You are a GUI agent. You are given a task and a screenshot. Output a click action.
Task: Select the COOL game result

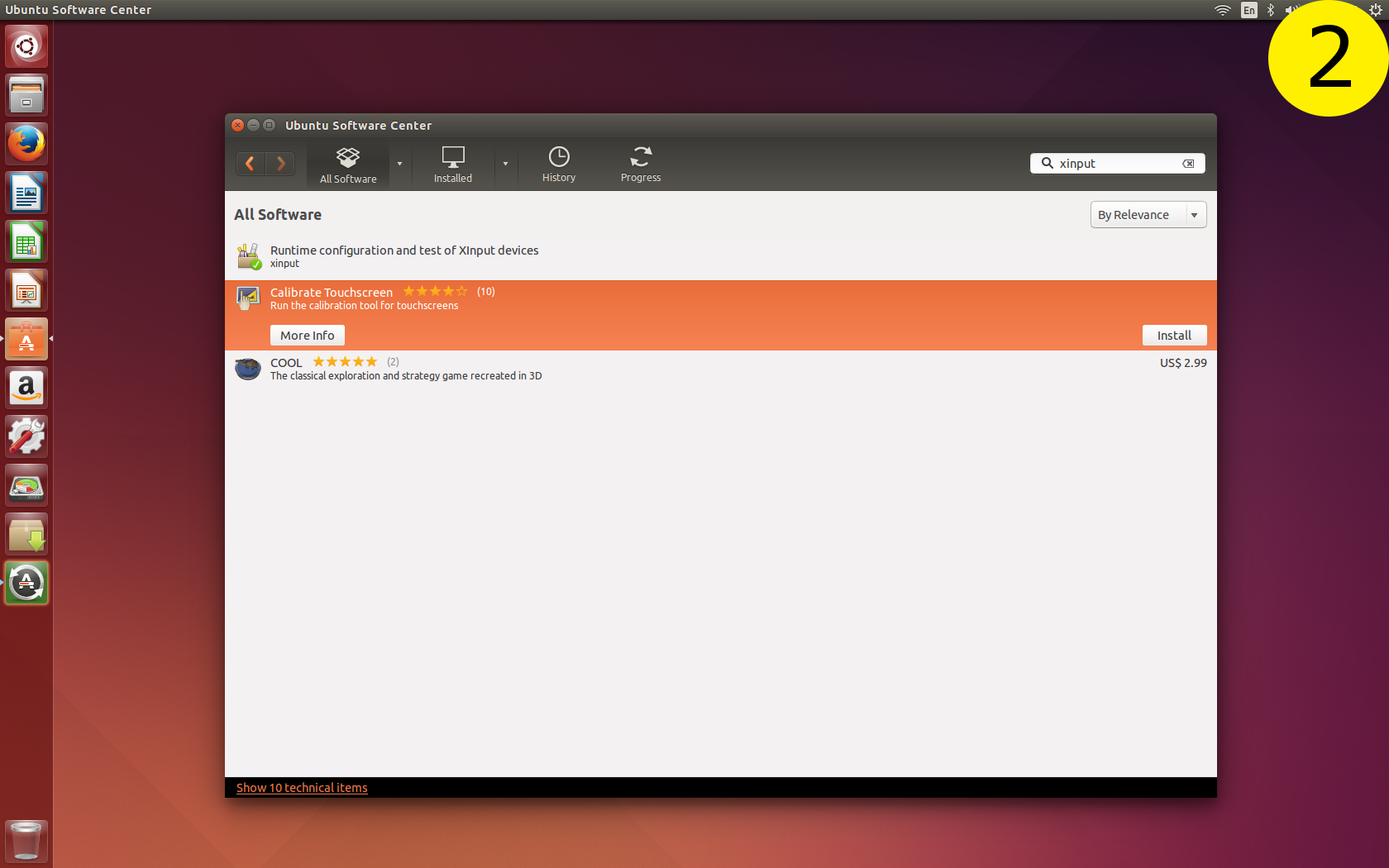[720, 369]
